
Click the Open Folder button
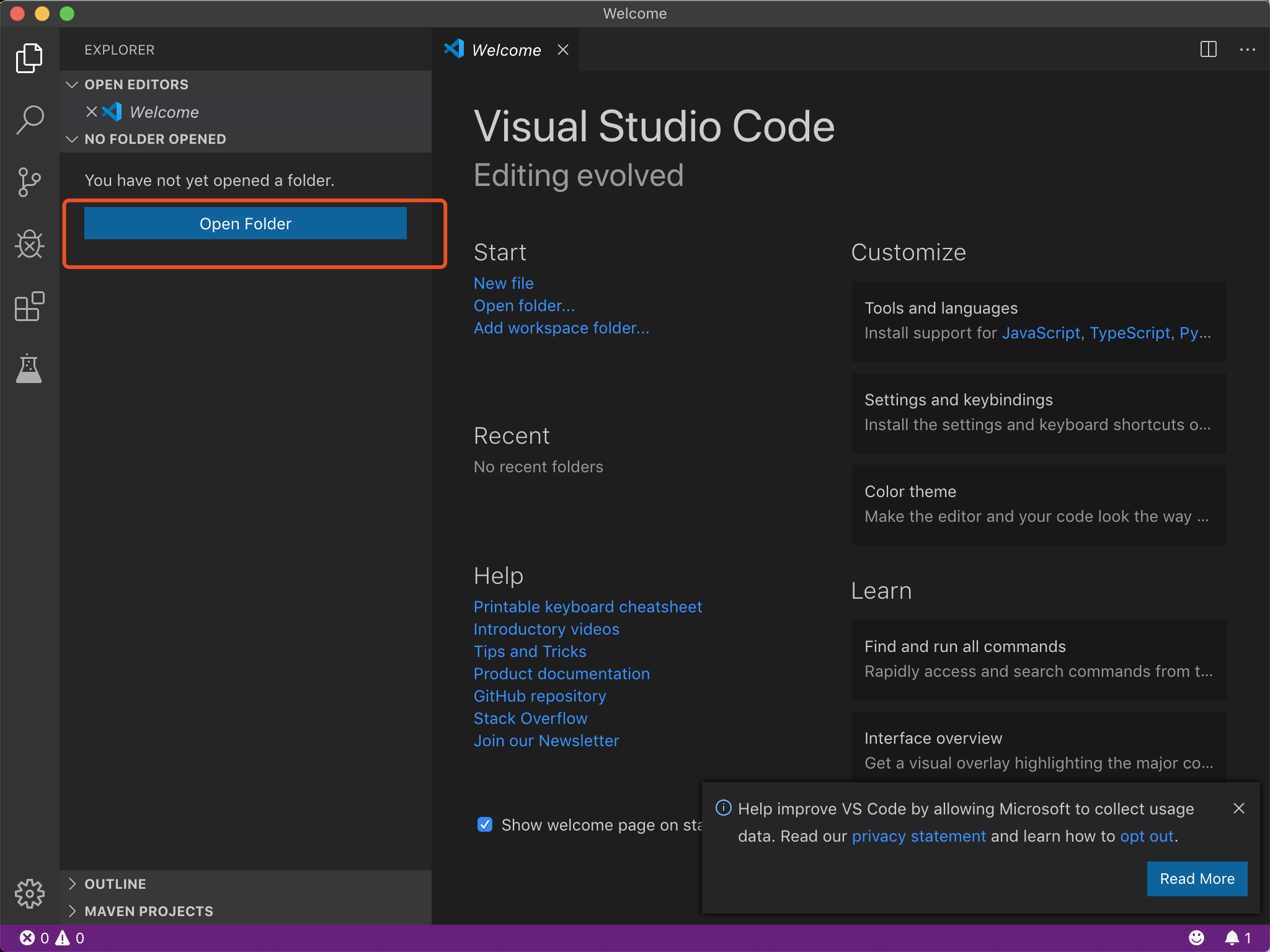pos(245,223)
